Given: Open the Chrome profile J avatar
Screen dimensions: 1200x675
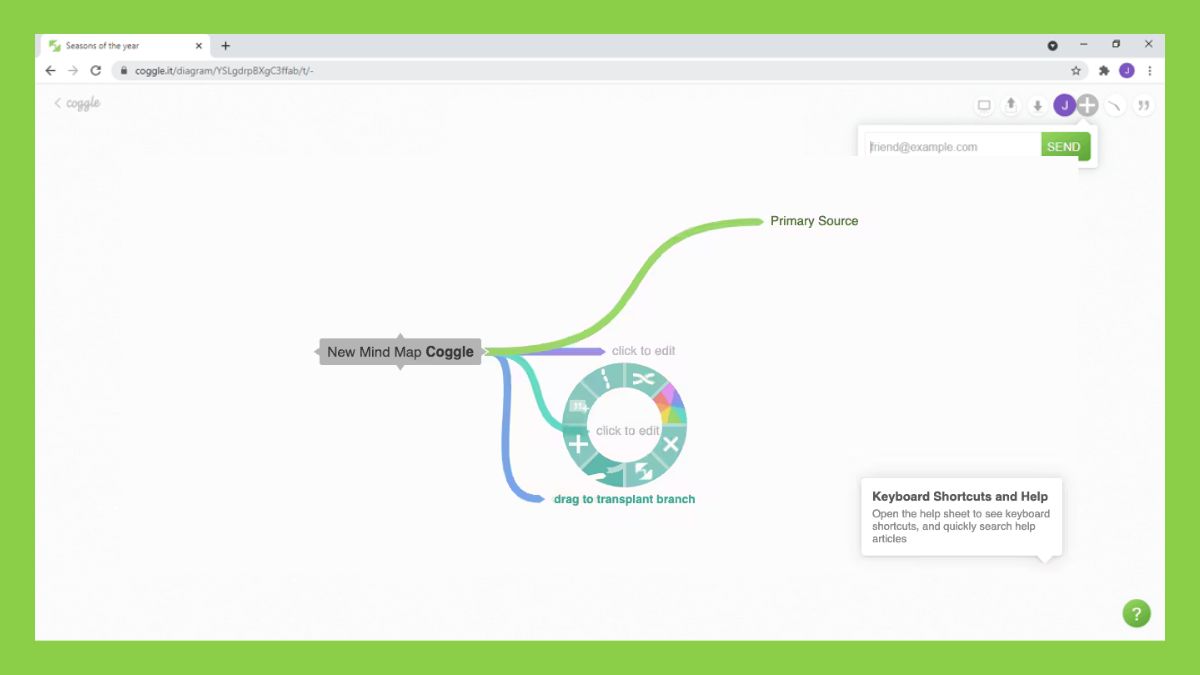Looking at the screenshot, I should click(1127, 71).
